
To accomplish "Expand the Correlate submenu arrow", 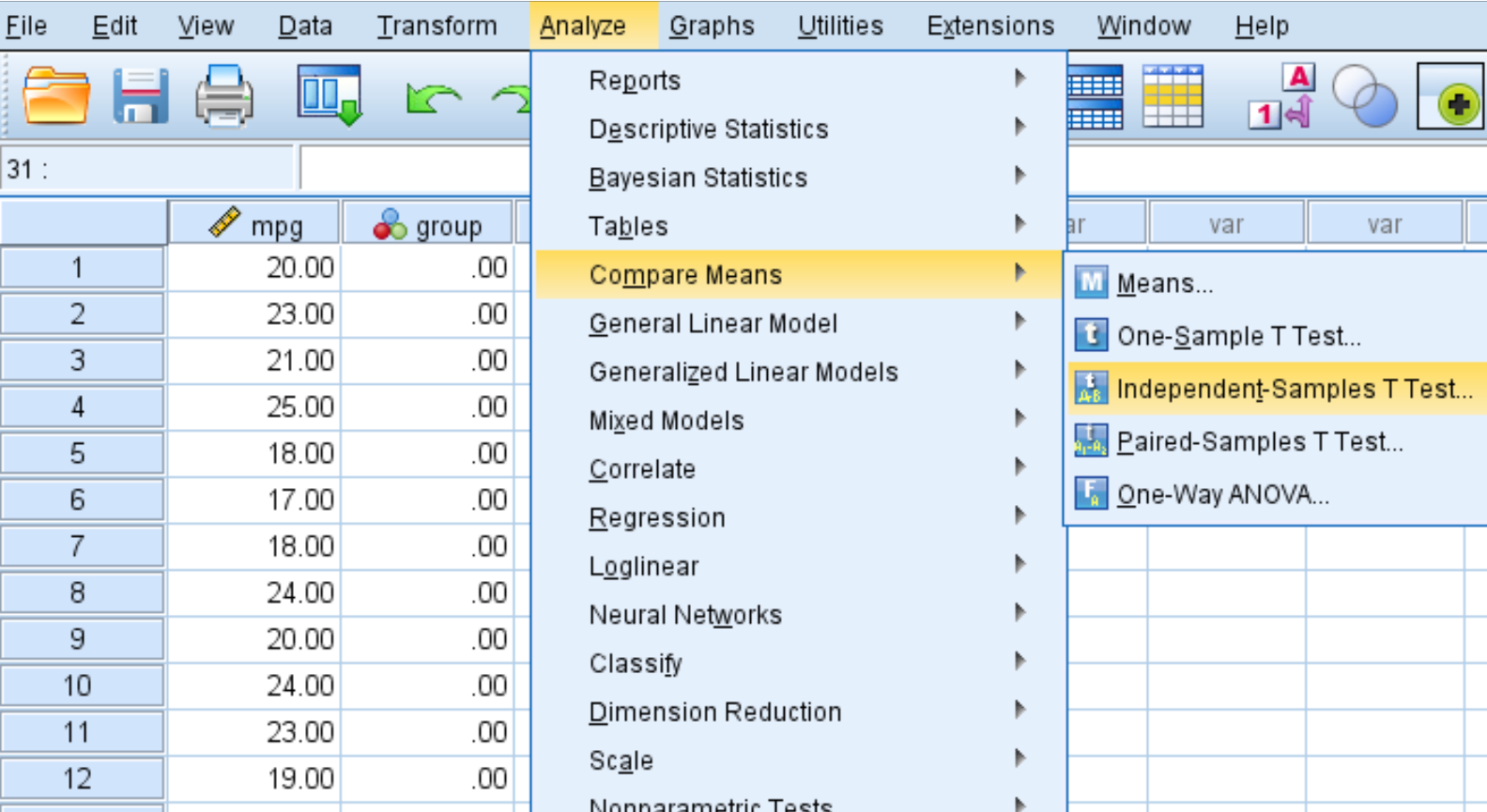I will point(1020,467).
